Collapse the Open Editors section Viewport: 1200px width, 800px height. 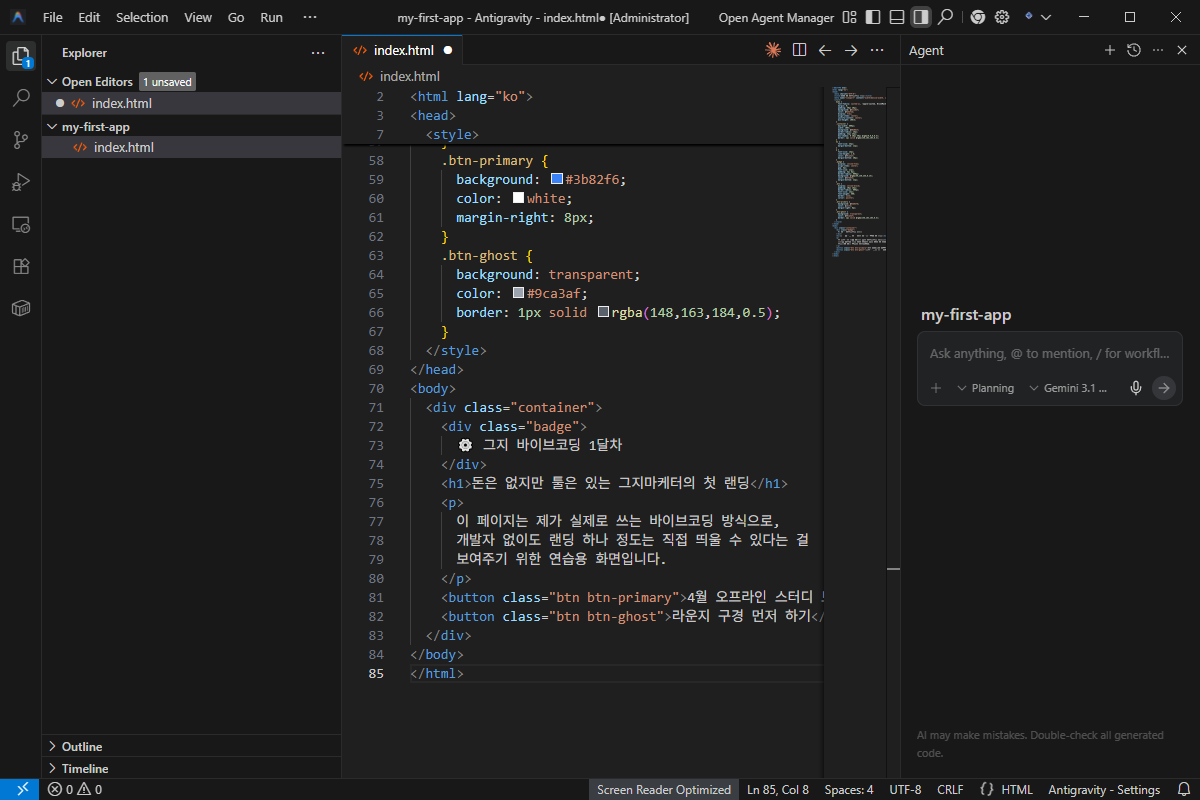click(x=191, y=82)
